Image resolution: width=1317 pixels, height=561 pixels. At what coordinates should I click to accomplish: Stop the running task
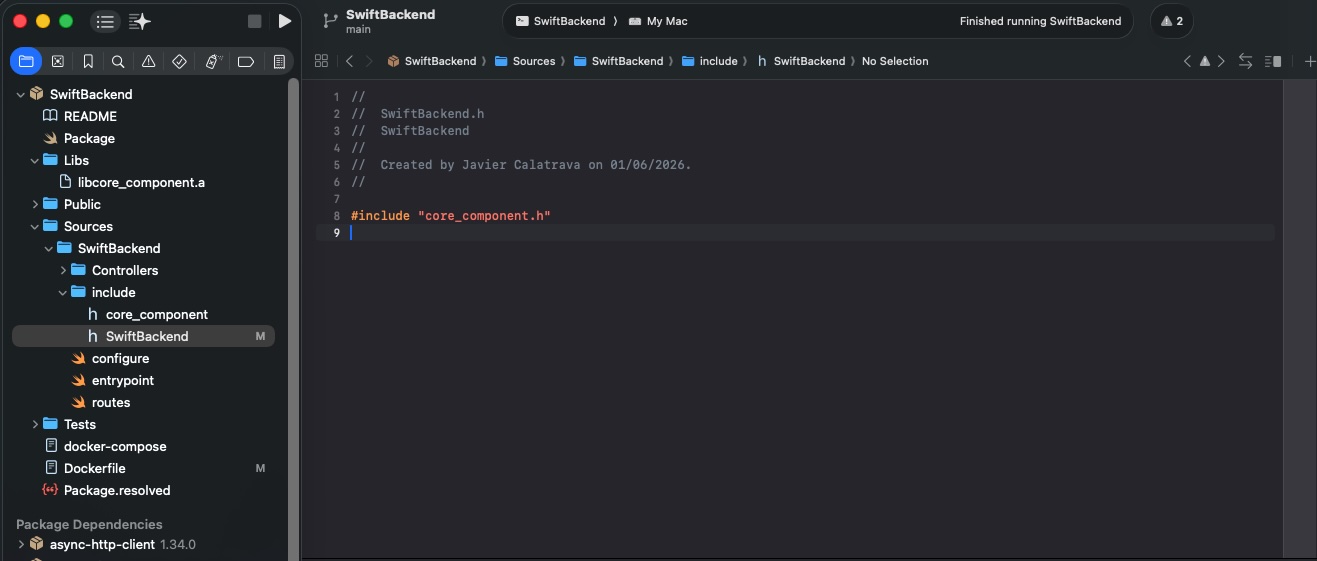[254, 21]
